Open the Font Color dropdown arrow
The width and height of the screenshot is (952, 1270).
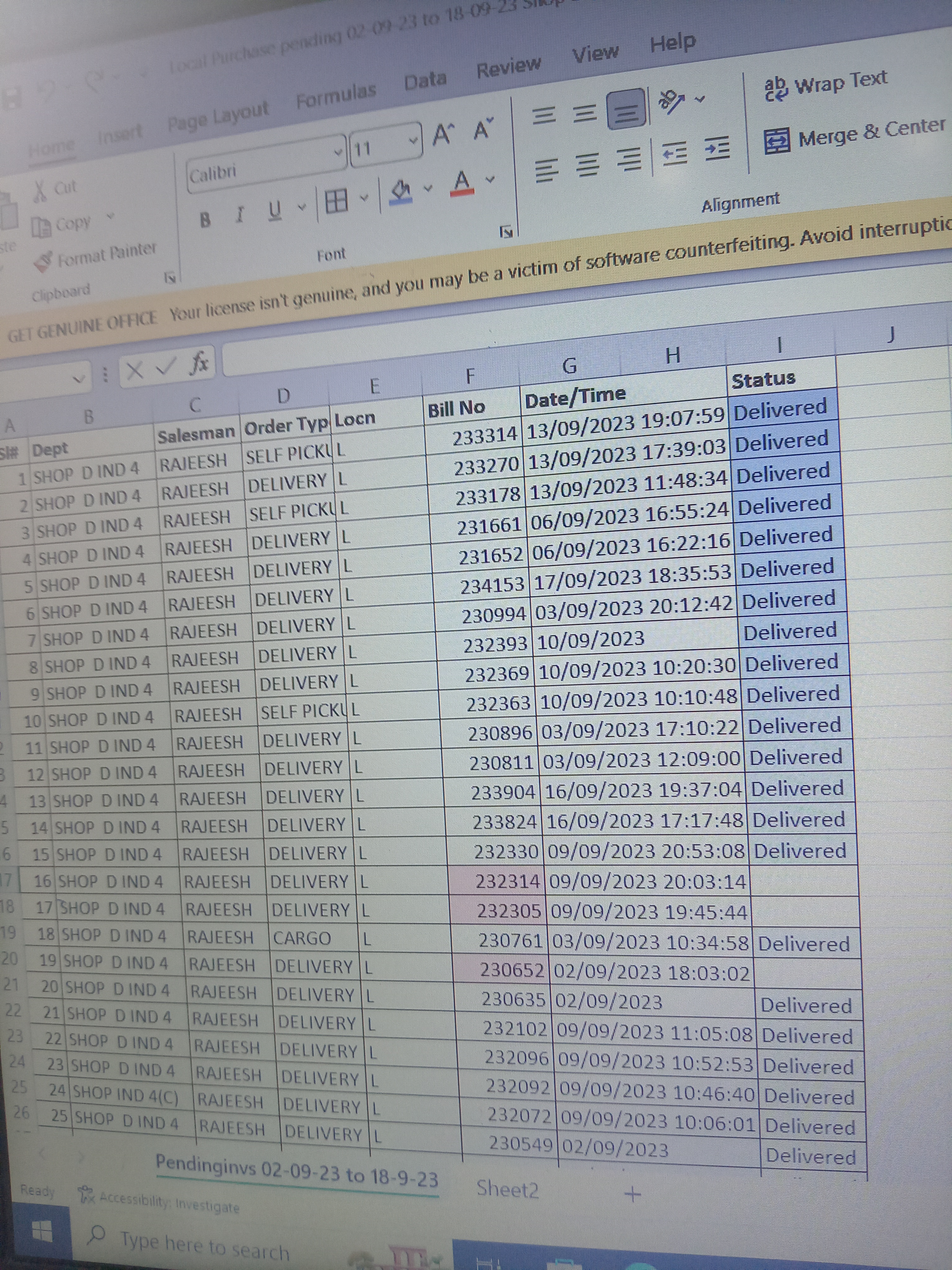tap(490, 179)
